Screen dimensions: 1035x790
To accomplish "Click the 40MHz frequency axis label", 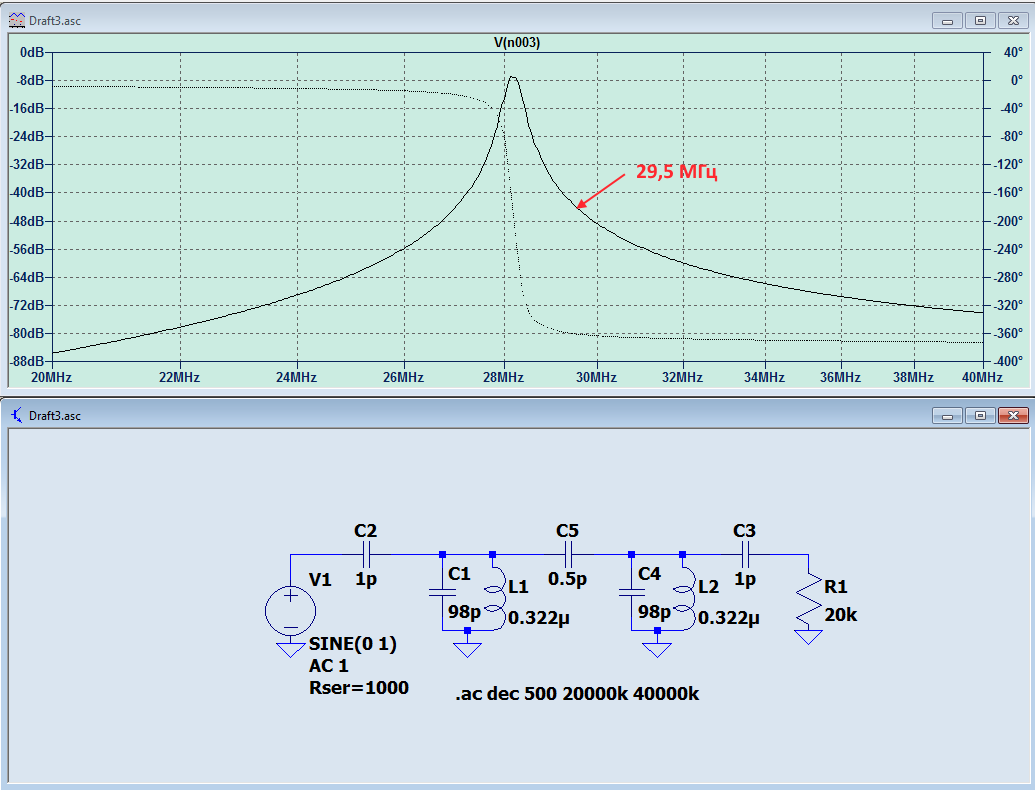I will coord(982,378).
